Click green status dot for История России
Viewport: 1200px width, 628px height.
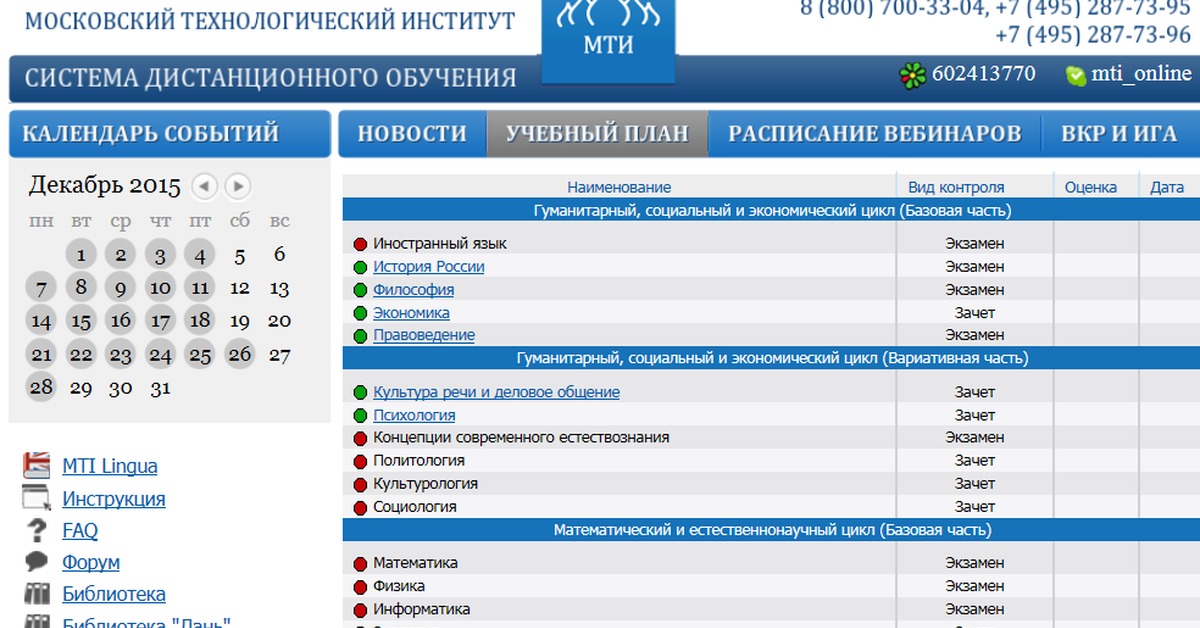(361, 267)
